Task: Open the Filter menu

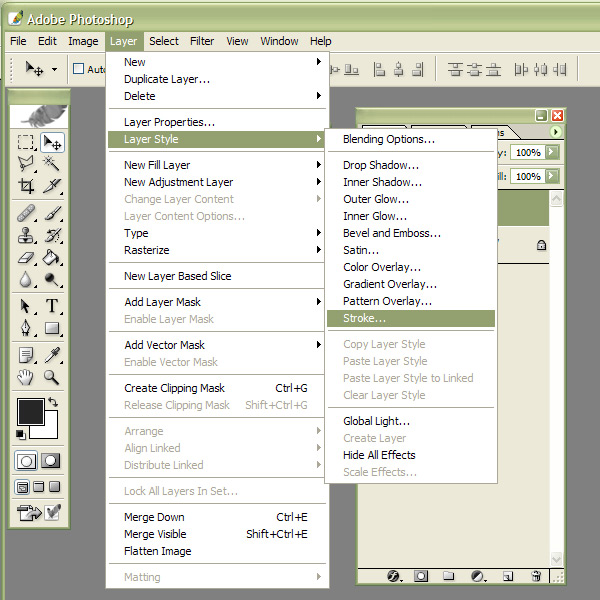Action: [202, 41]
